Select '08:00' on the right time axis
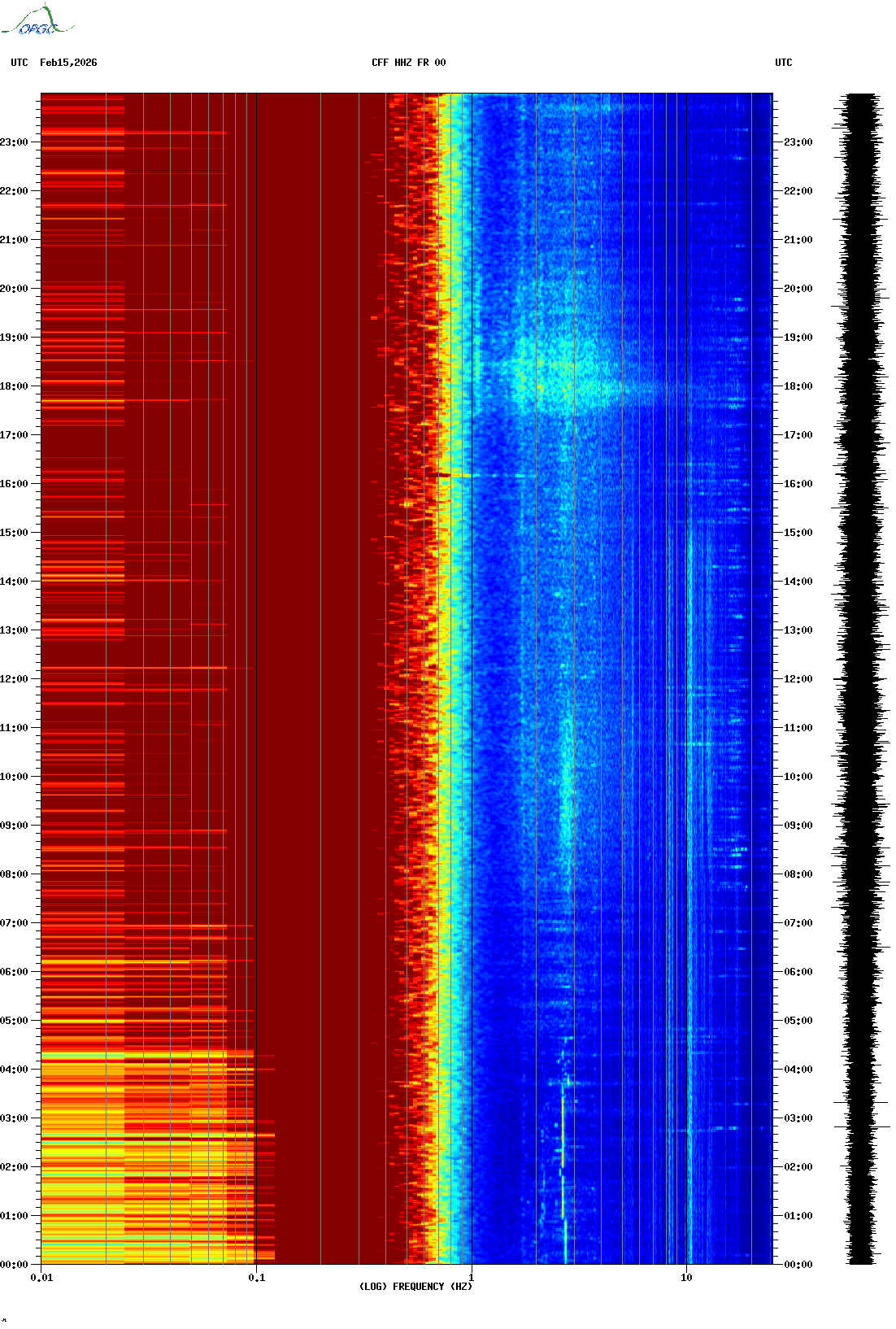This screenshot has width=896, height=1329. click(x=798, y=874)
